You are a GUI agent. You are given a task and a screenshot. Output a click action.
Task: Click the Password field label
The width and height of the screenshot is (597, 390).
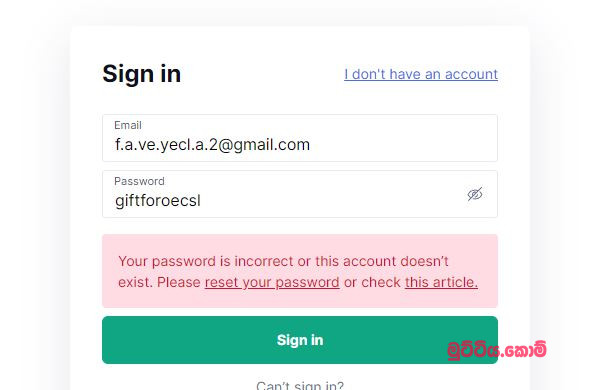(139, 181)
